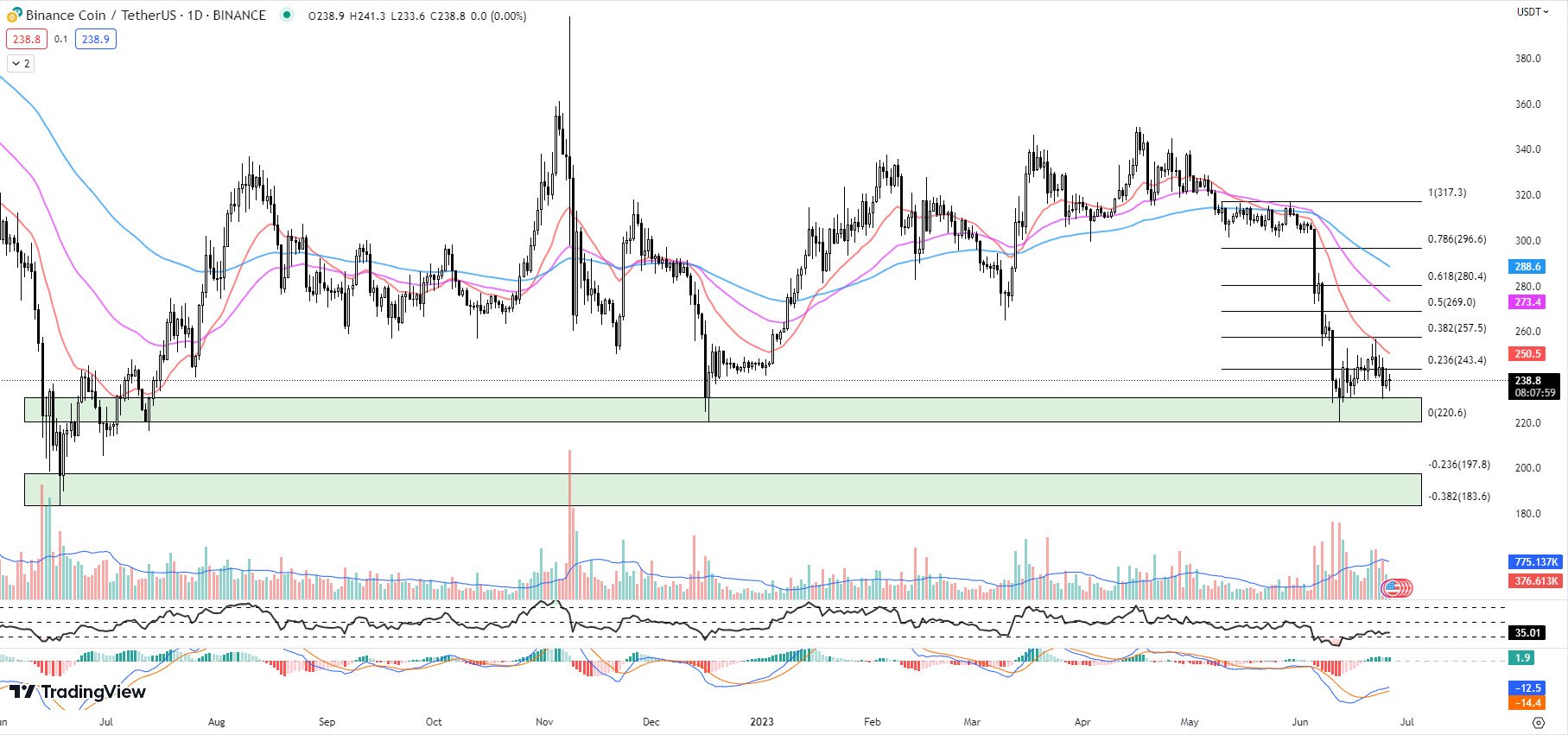1568x735 pixels.
Task: Click the O238.9 open value in header
Action: [326, 16]
